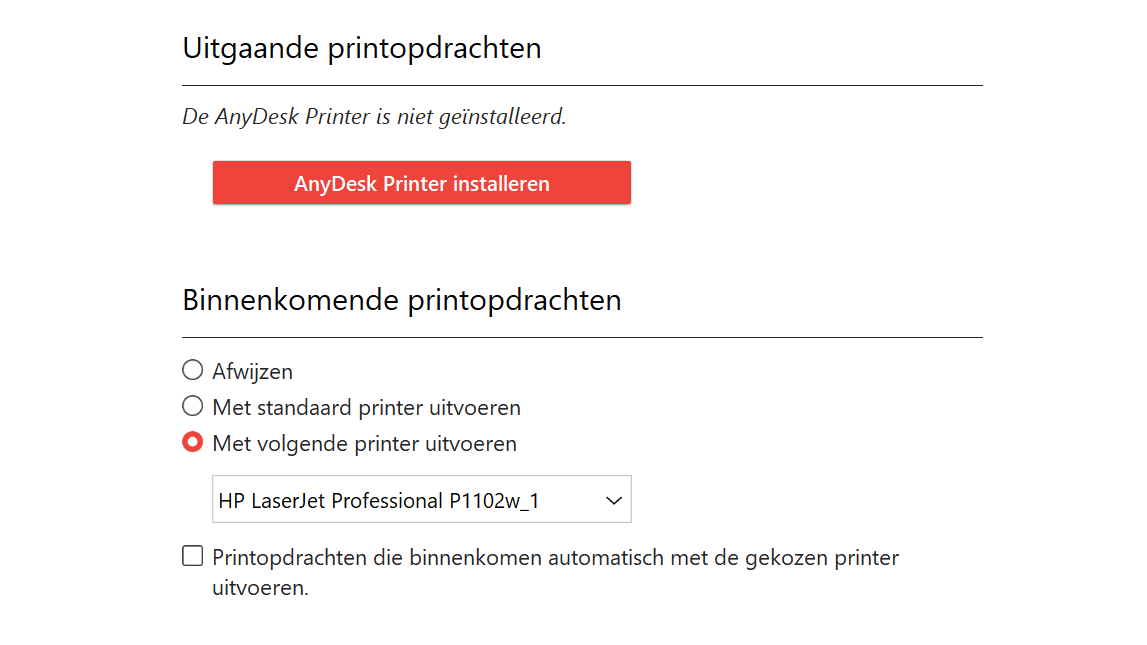Click the divider line under Binnenkomende printopdrachten
This screenshot has height=645, width=1147.
pos(582,338)
